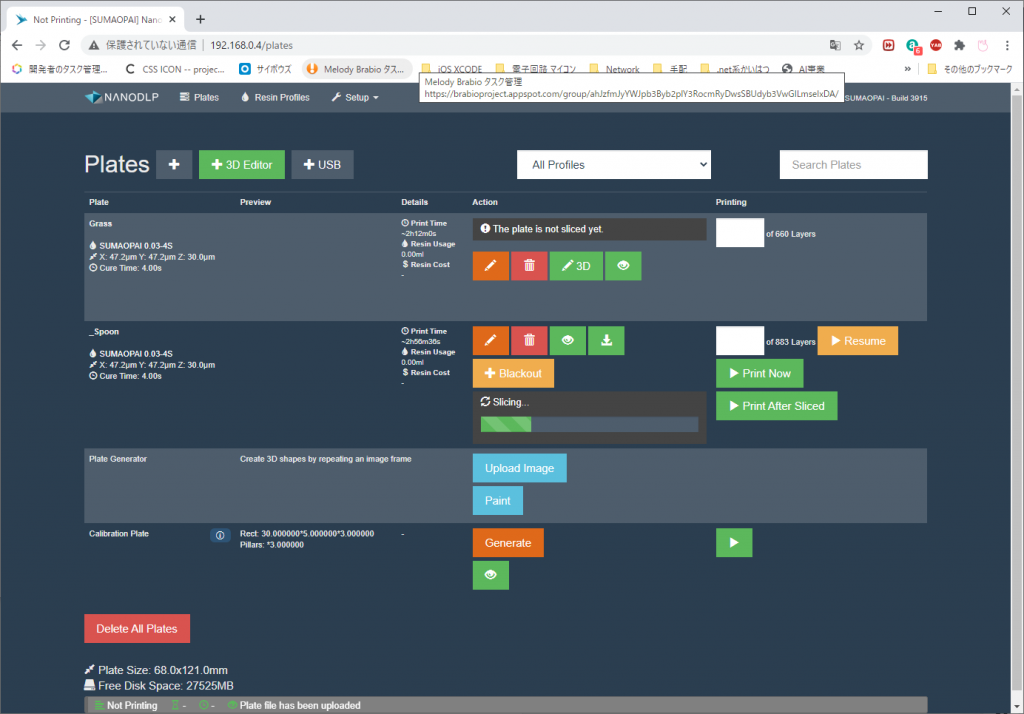The width and height of the screenshot is (1024, 714).
Task: Click the orange edit pencil for _Spoon plate
Action: tap(490, 340)
